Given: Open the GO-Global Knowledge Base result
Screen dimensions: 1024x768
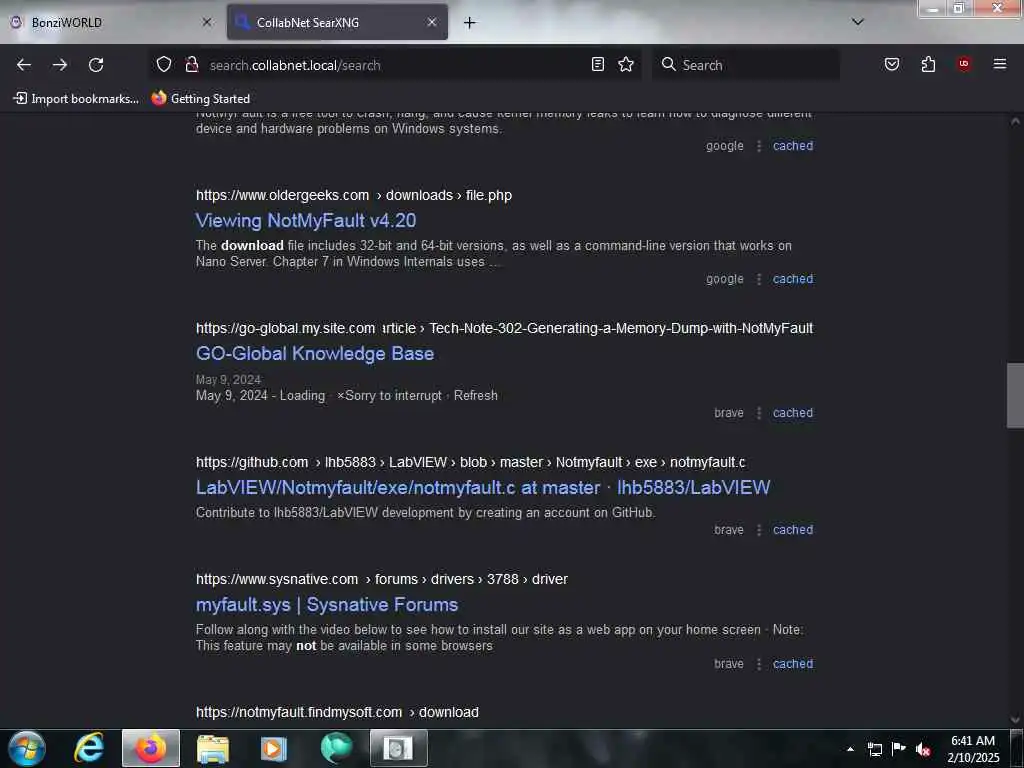Looking at the screenshot, I should (x=315, y=354).
